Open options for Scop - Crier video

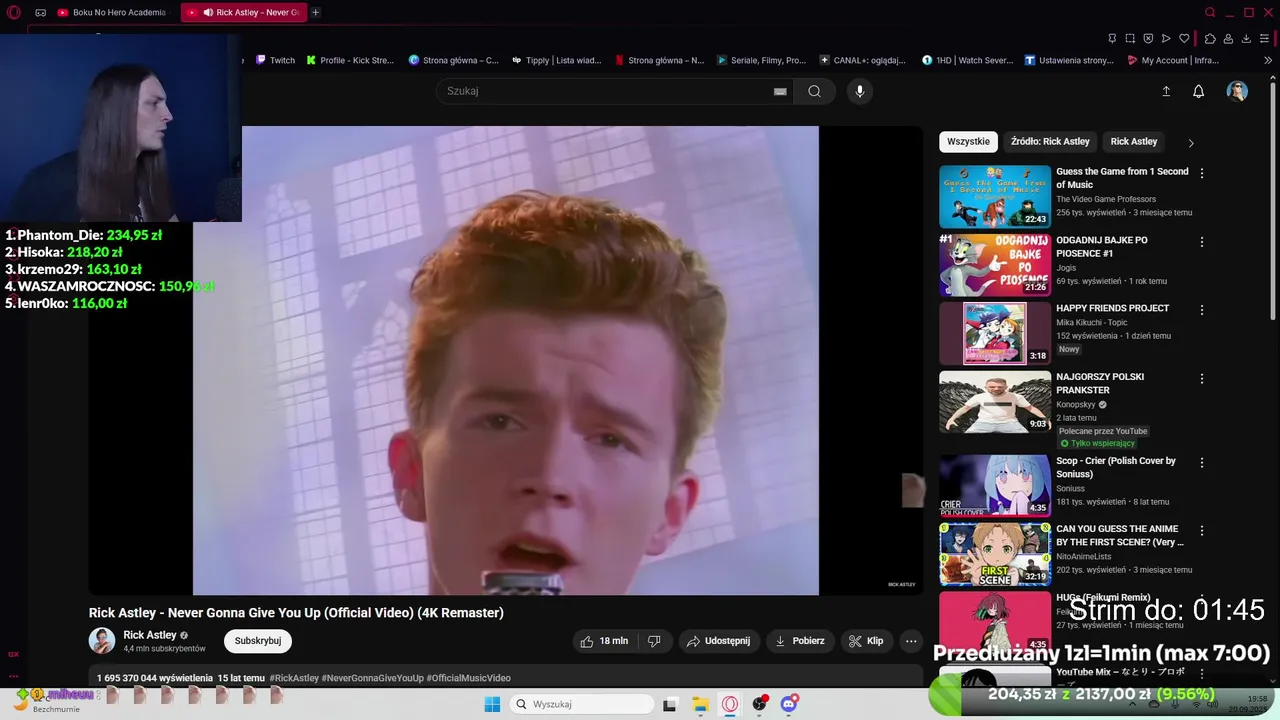pyautogui.click(x=1202, y=463)
